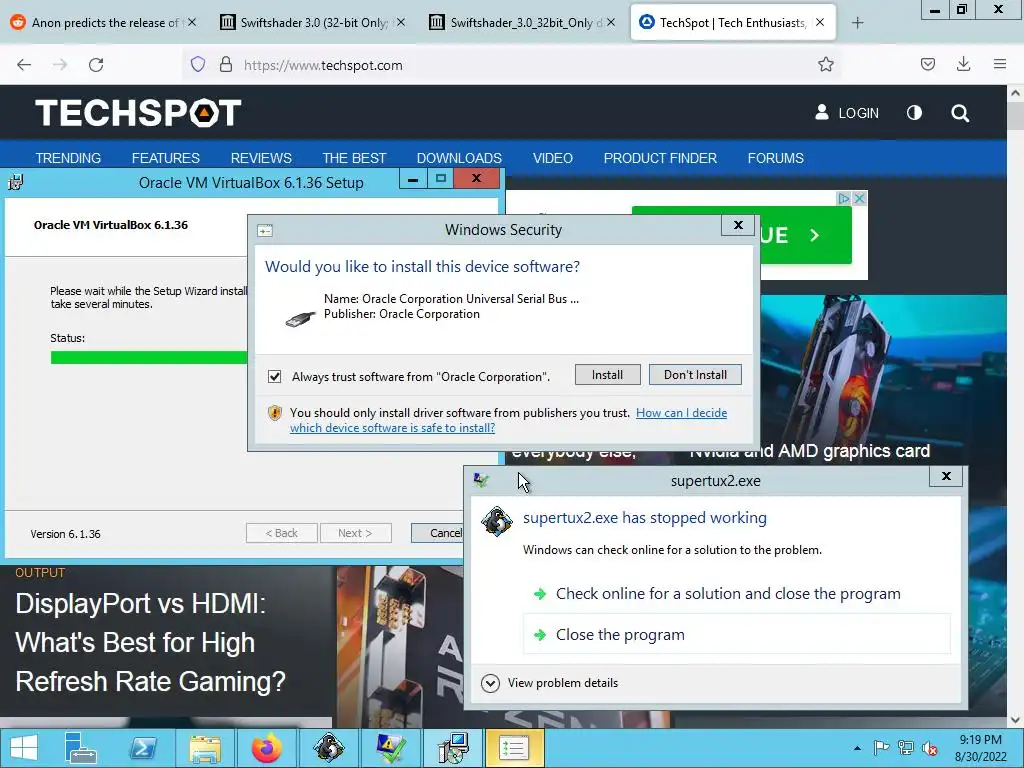Click the ad info AdChoices icon
The image size is (1024, 768).
pyautogui.click(x=844, y=198)
